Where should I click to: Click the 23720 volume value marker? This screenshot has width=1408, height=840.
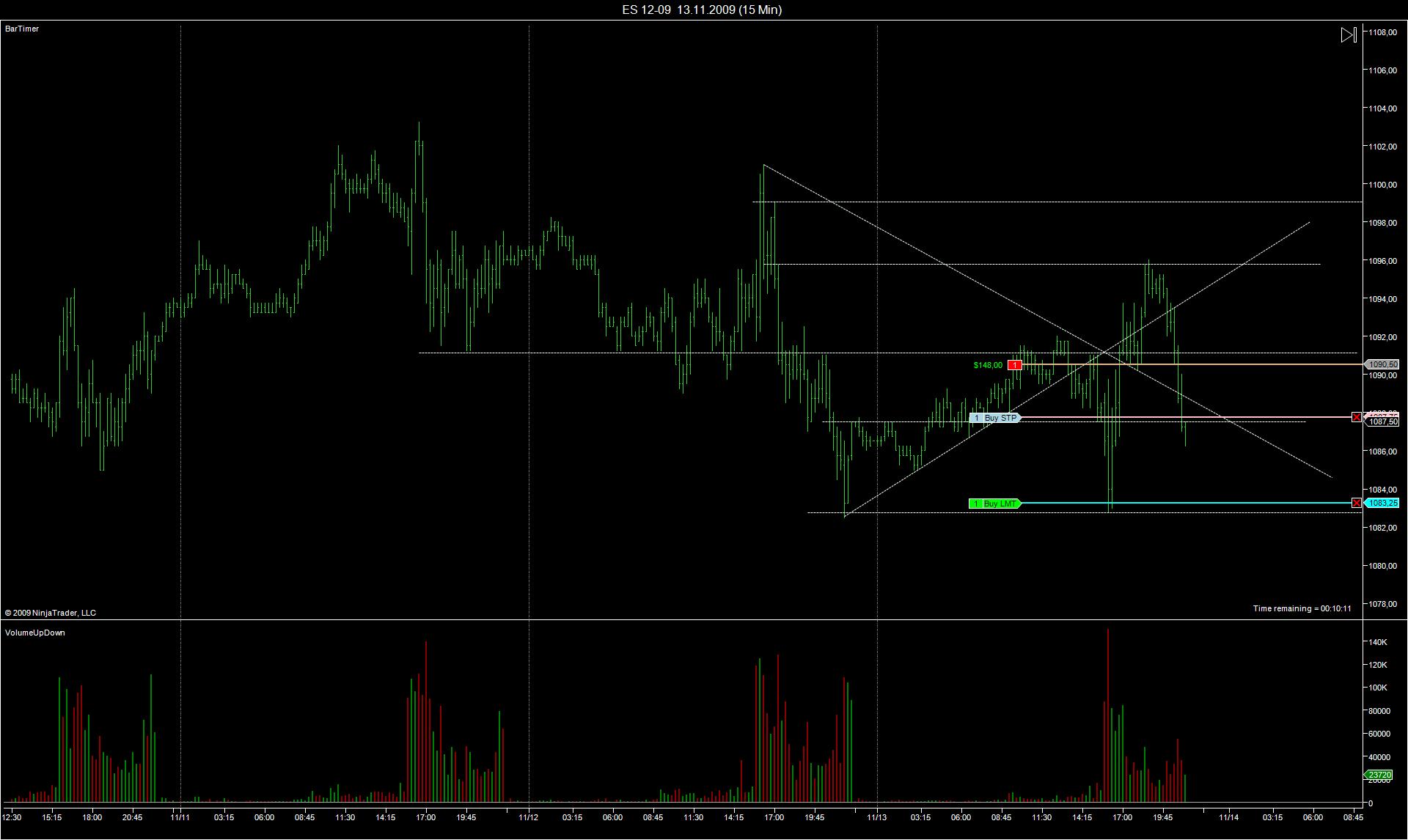click(x=1379, y=775)
